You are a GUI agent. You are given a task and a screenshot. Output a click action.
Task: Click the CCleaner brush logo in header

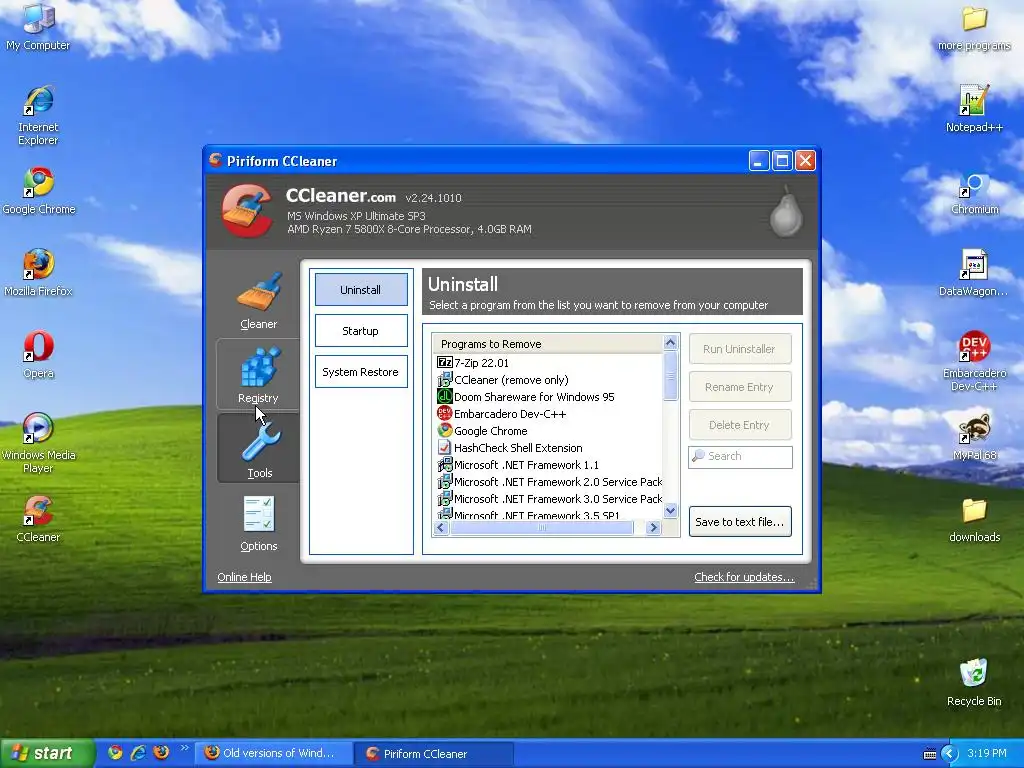tap(247, 210)
